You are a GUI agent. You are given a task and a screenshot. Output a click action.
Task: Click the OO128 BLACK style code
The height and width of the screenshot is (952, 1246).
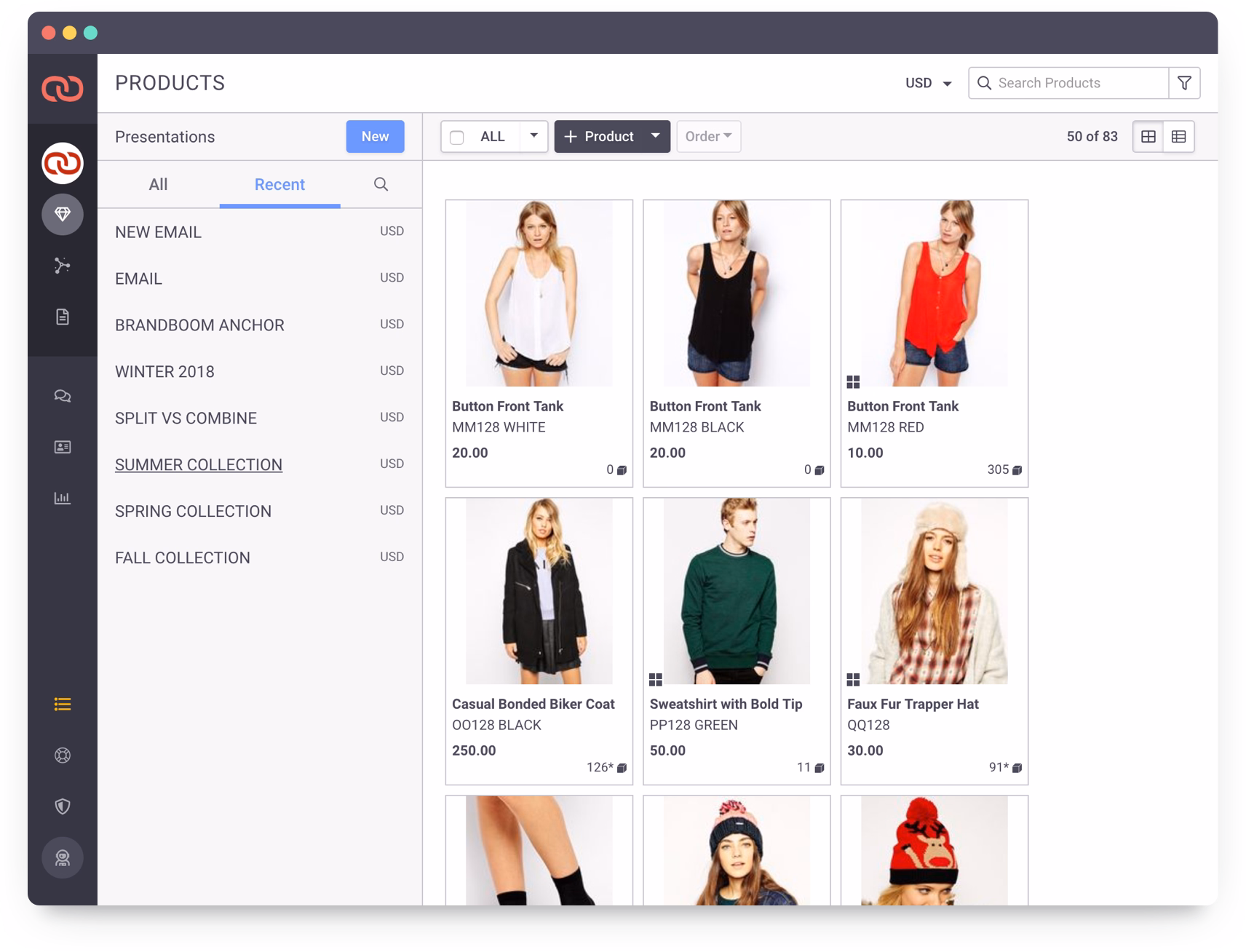coord(496,725)
